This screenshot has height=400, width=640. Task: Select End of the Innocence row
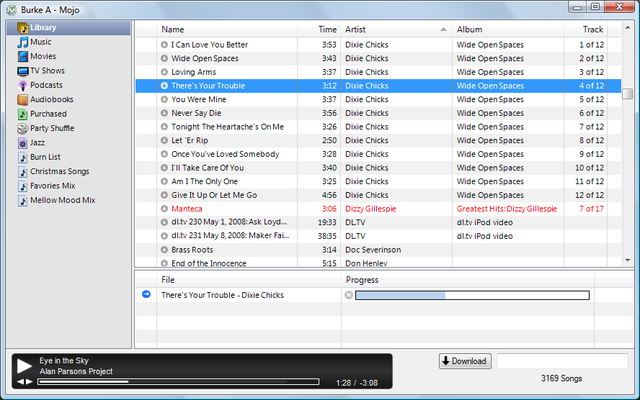(378, 263)
